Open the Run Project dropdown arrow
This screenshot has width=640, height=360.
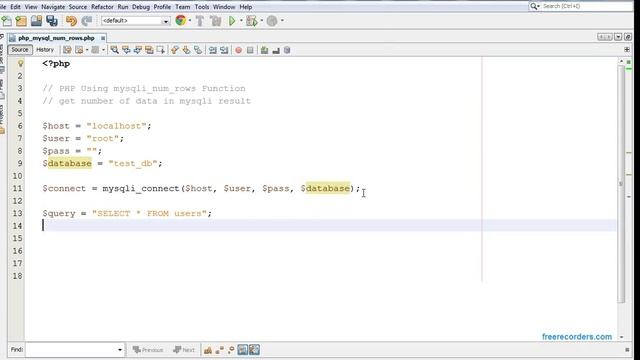pos(241,21)
